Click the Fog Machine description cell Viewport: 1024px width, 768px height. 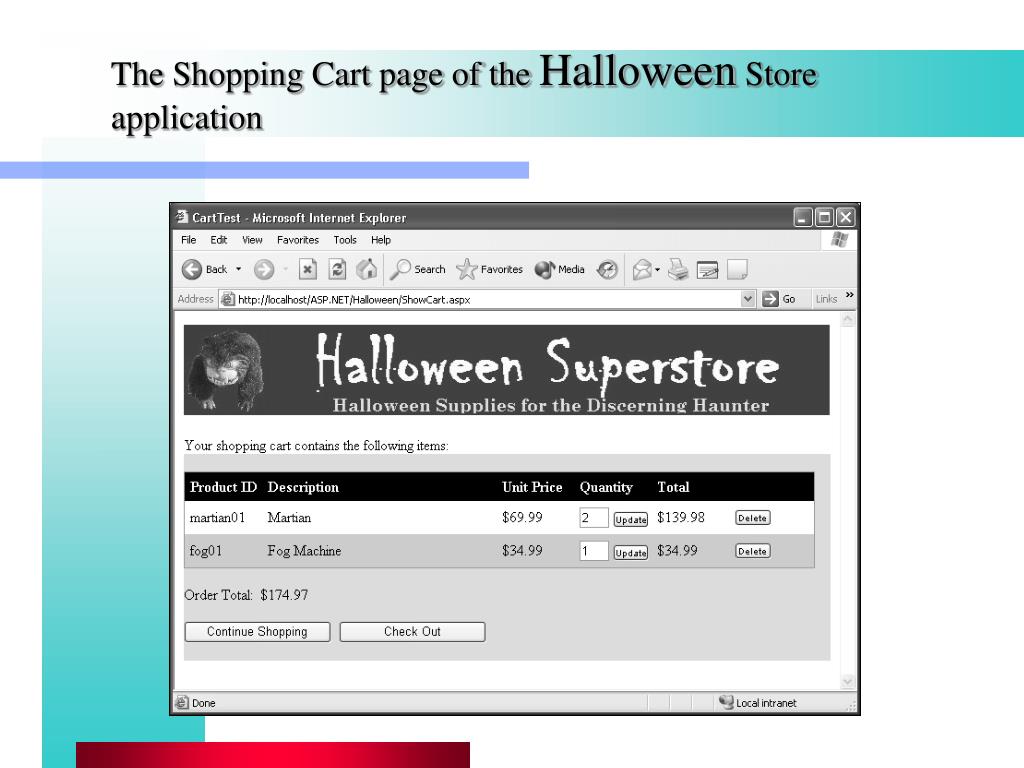point(304,551)
